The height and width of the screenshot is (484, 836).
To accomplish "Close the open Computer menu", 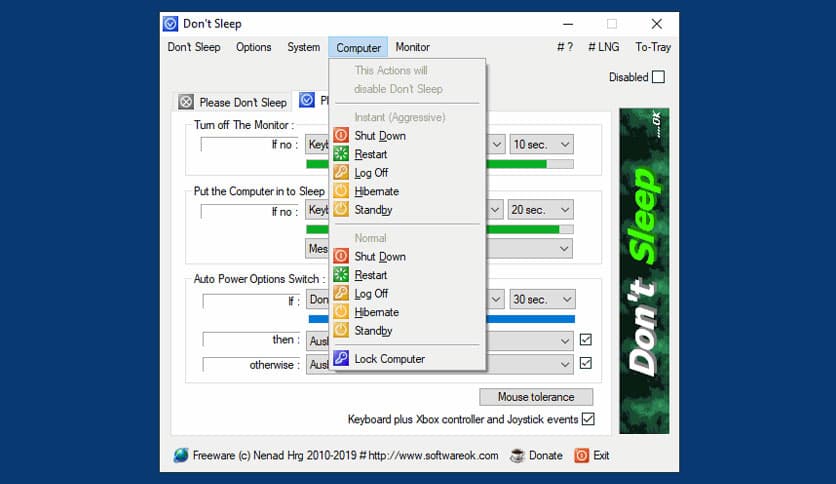I will (358, 48).
